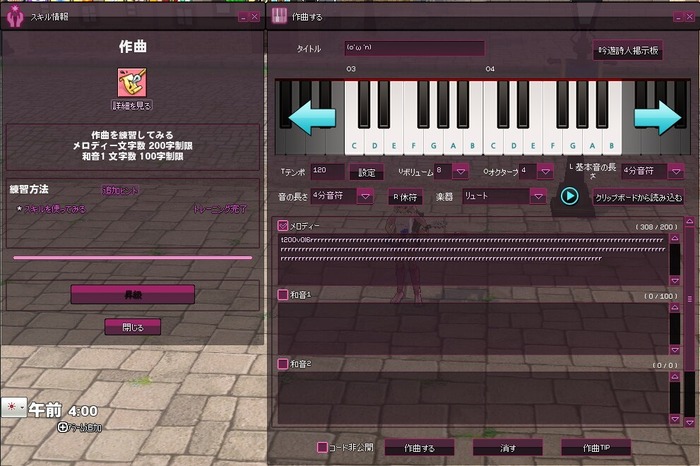Image resolution: width=700 pixels, height=466 pixels.
Task: Open the 追加ヒント additional hint link
Action: (121, 190)
